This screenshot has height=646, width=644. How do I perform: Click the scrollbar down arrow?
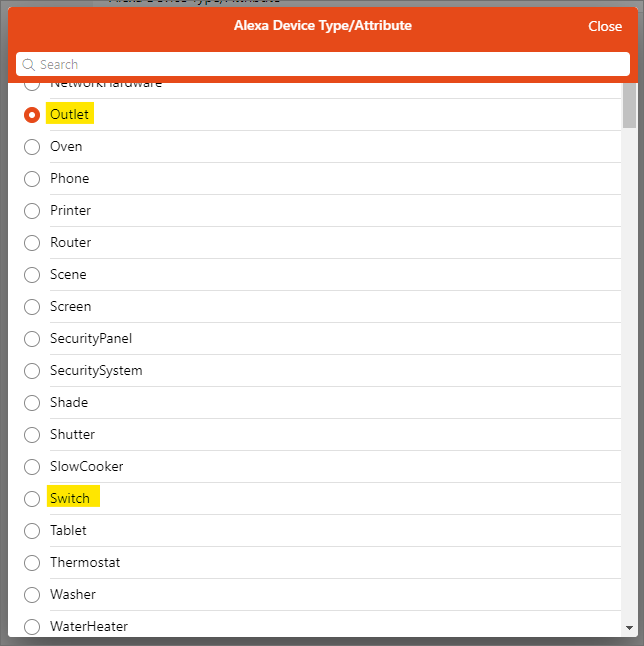(x=629, y=628)
